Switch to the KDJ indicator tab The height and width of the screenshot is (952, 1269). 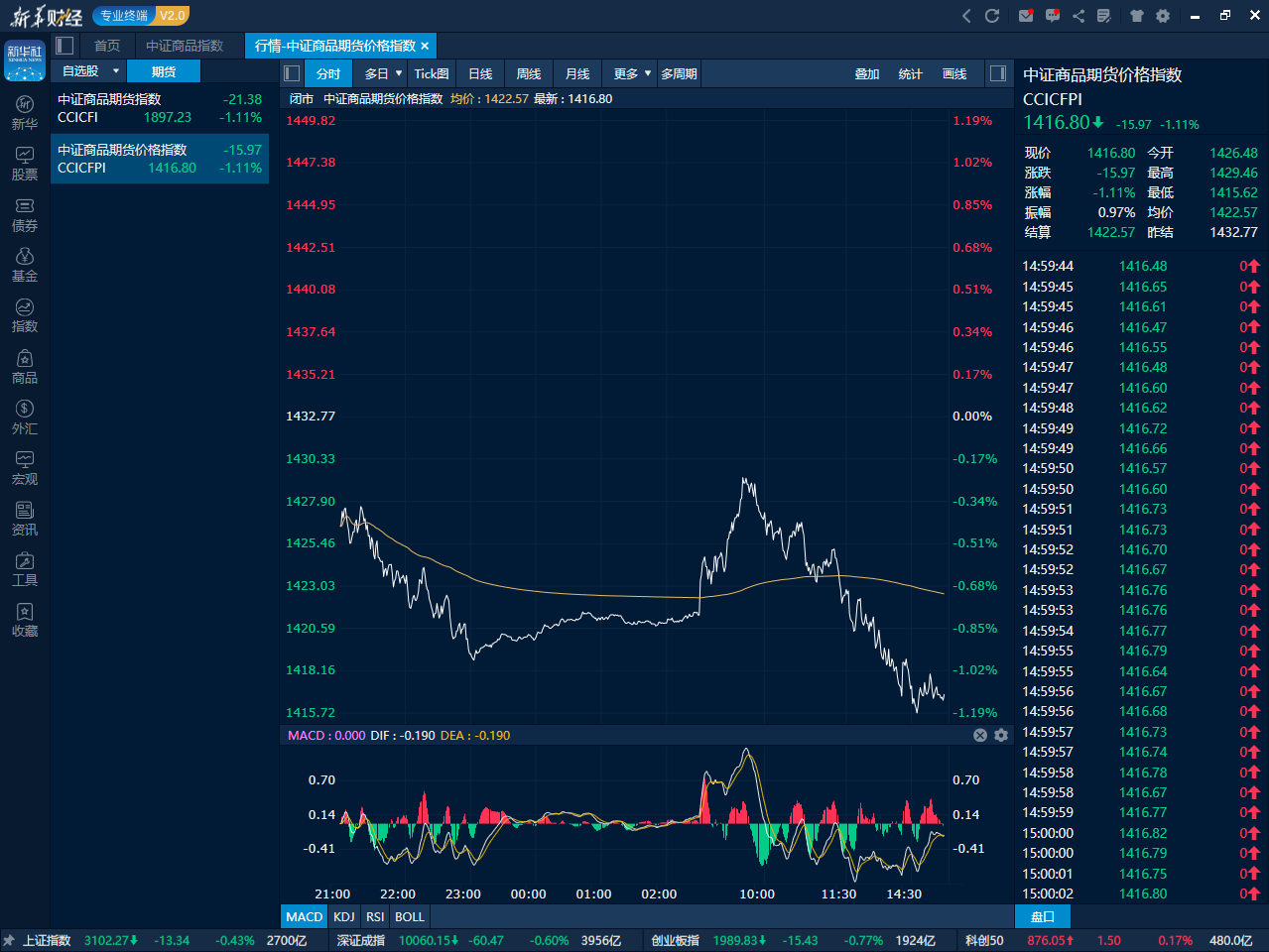[343, 916]
